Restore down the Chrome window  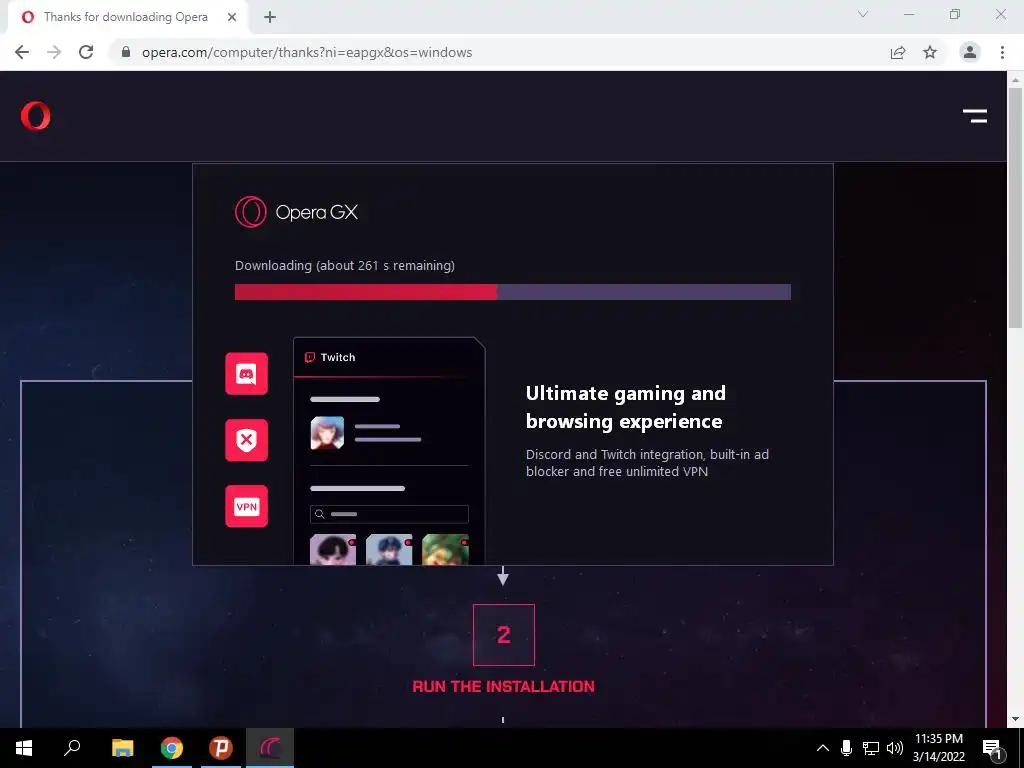point(955,14)
